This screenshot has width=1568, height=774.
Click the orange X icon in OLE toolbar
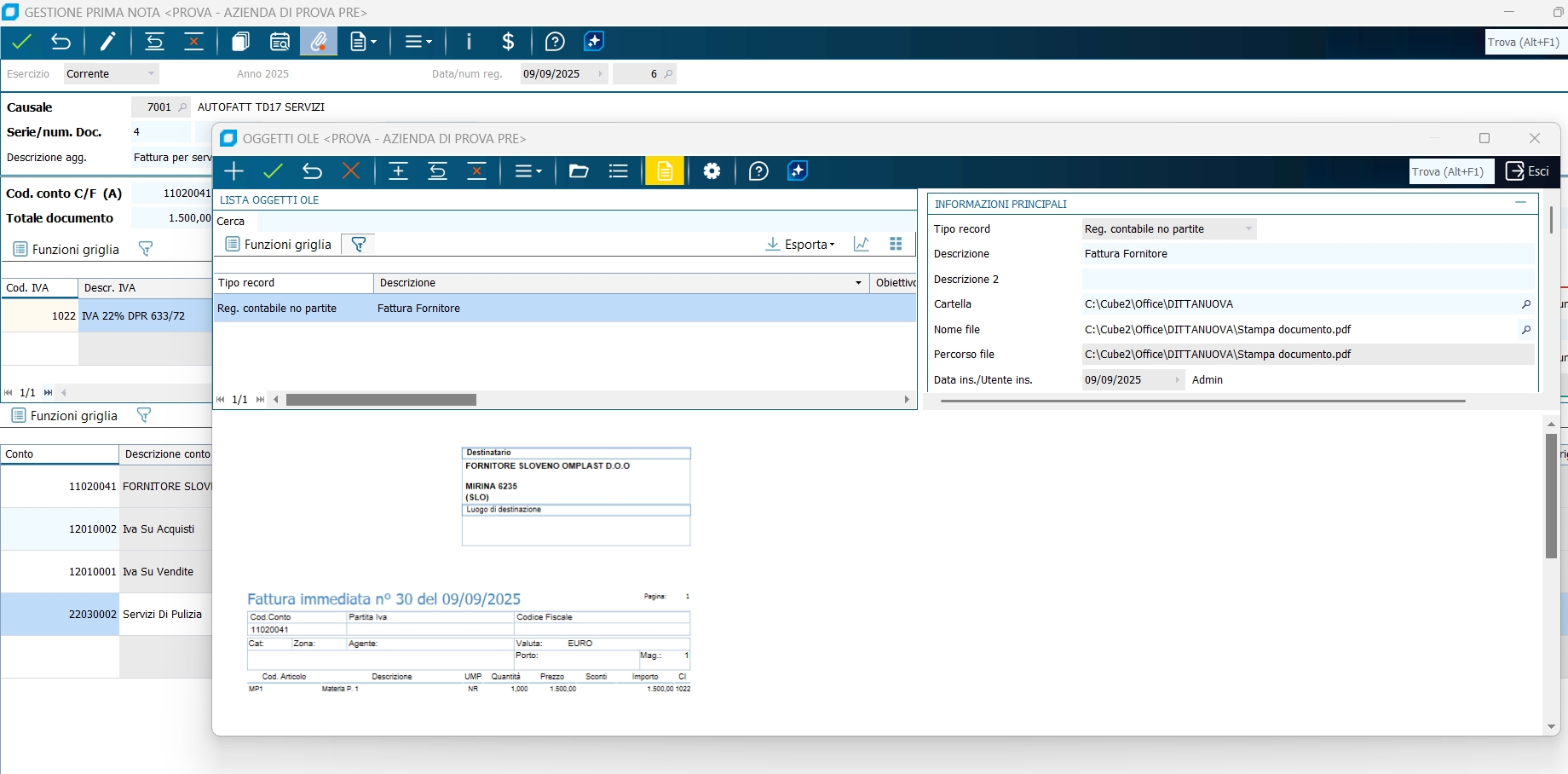pyautogui.click(x=350, y=171)
